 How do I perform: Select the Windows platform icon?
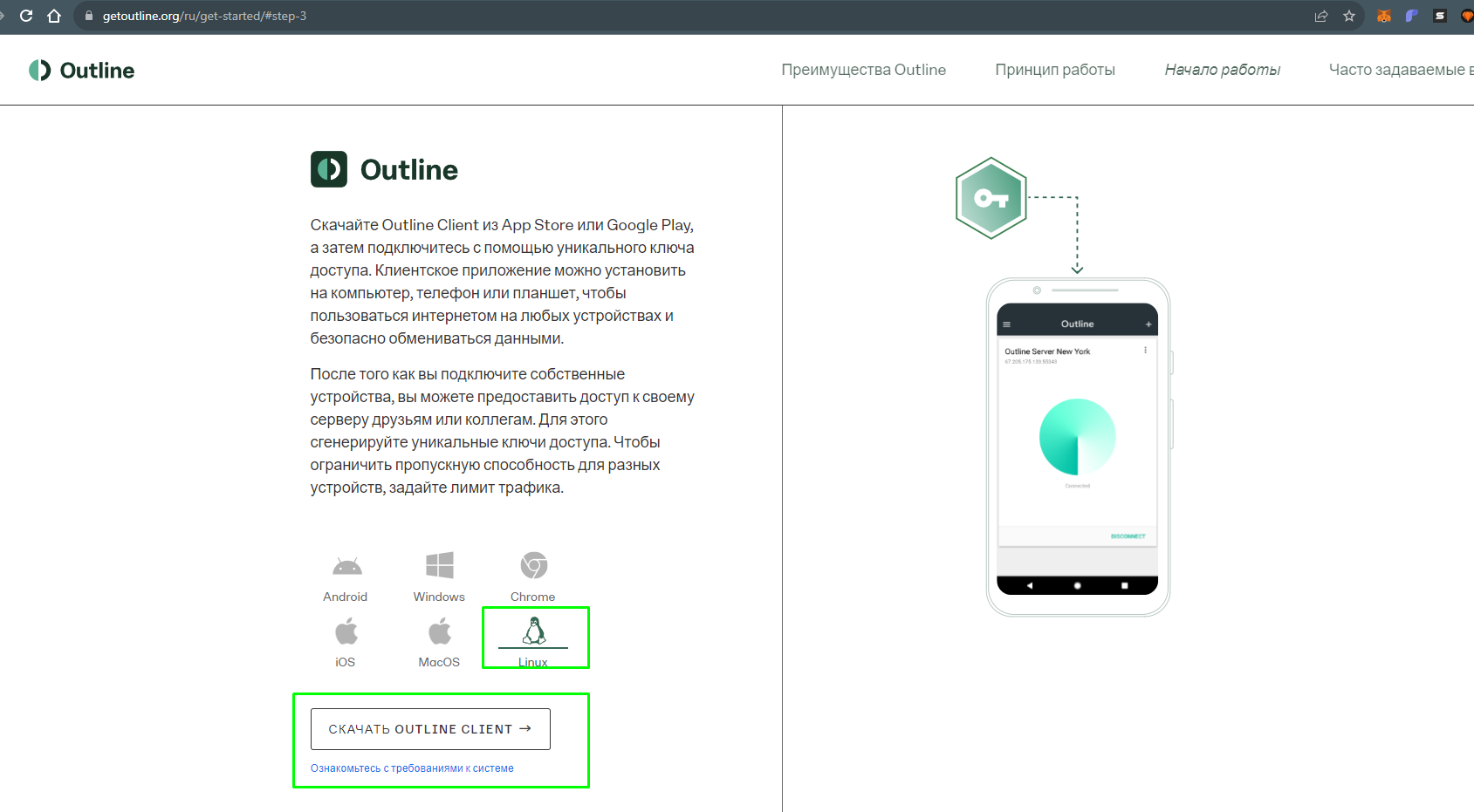[439, 566]
